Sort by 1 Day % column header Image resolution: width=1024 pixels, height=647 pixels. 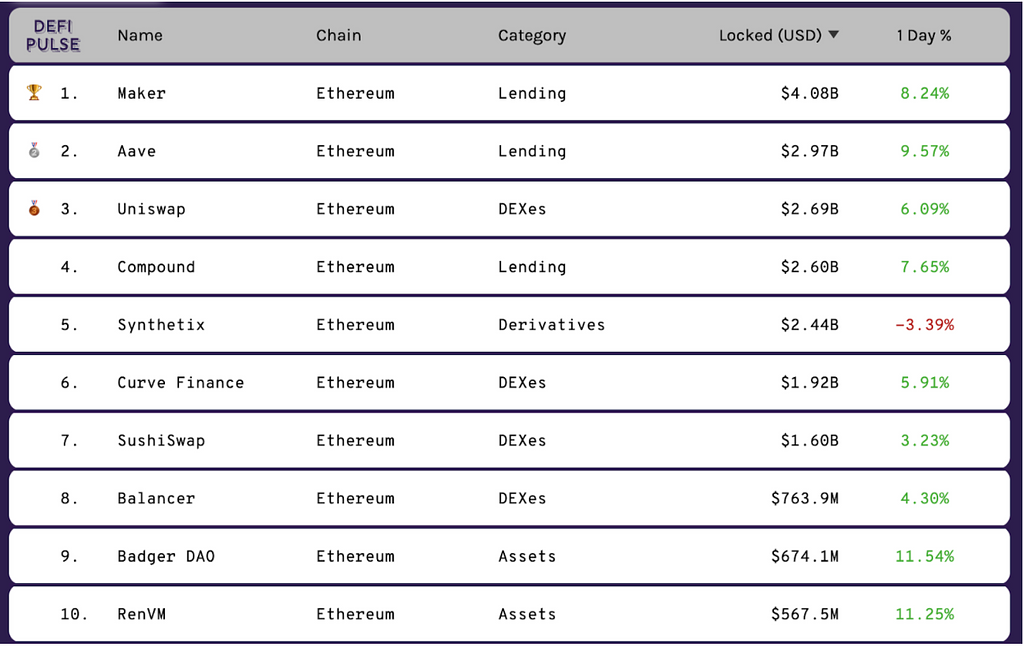[x=924, y=35]
